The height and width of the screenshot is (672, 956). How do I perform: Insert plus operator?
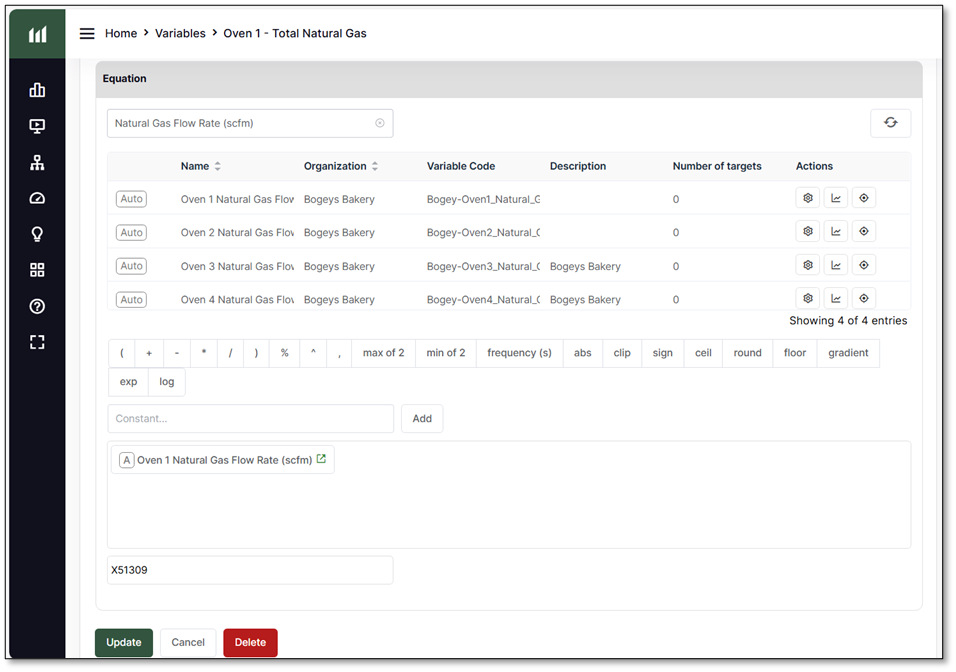pos(149,353)
